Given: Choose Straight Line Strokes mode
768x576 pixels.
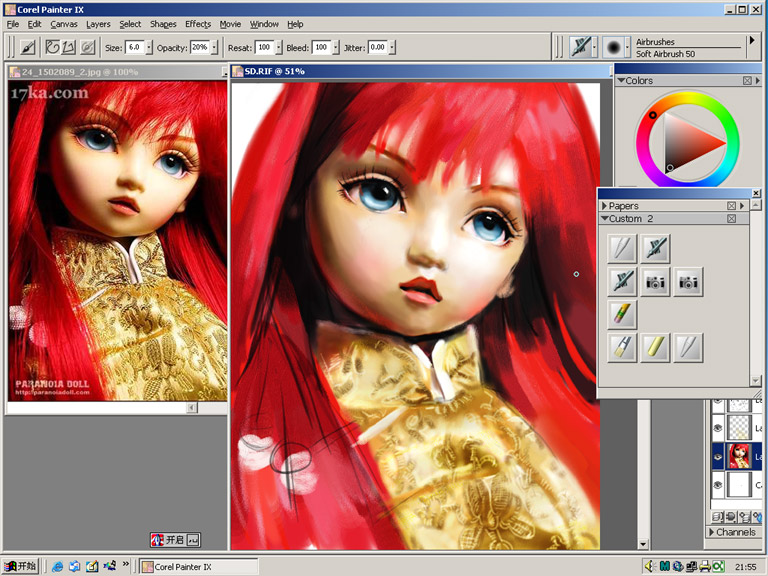Looking at the screenshot, I should click(69, 48).
